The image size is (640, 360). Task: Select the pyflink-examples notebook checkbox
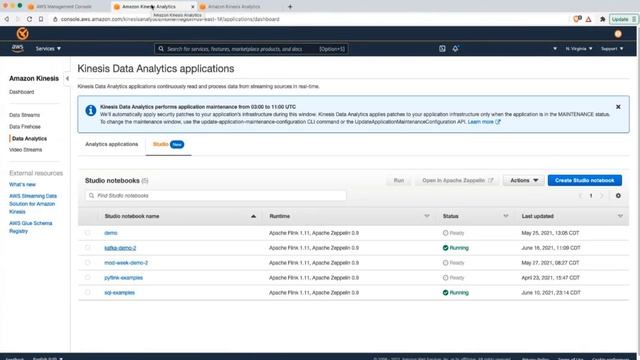tap(88, 278)
